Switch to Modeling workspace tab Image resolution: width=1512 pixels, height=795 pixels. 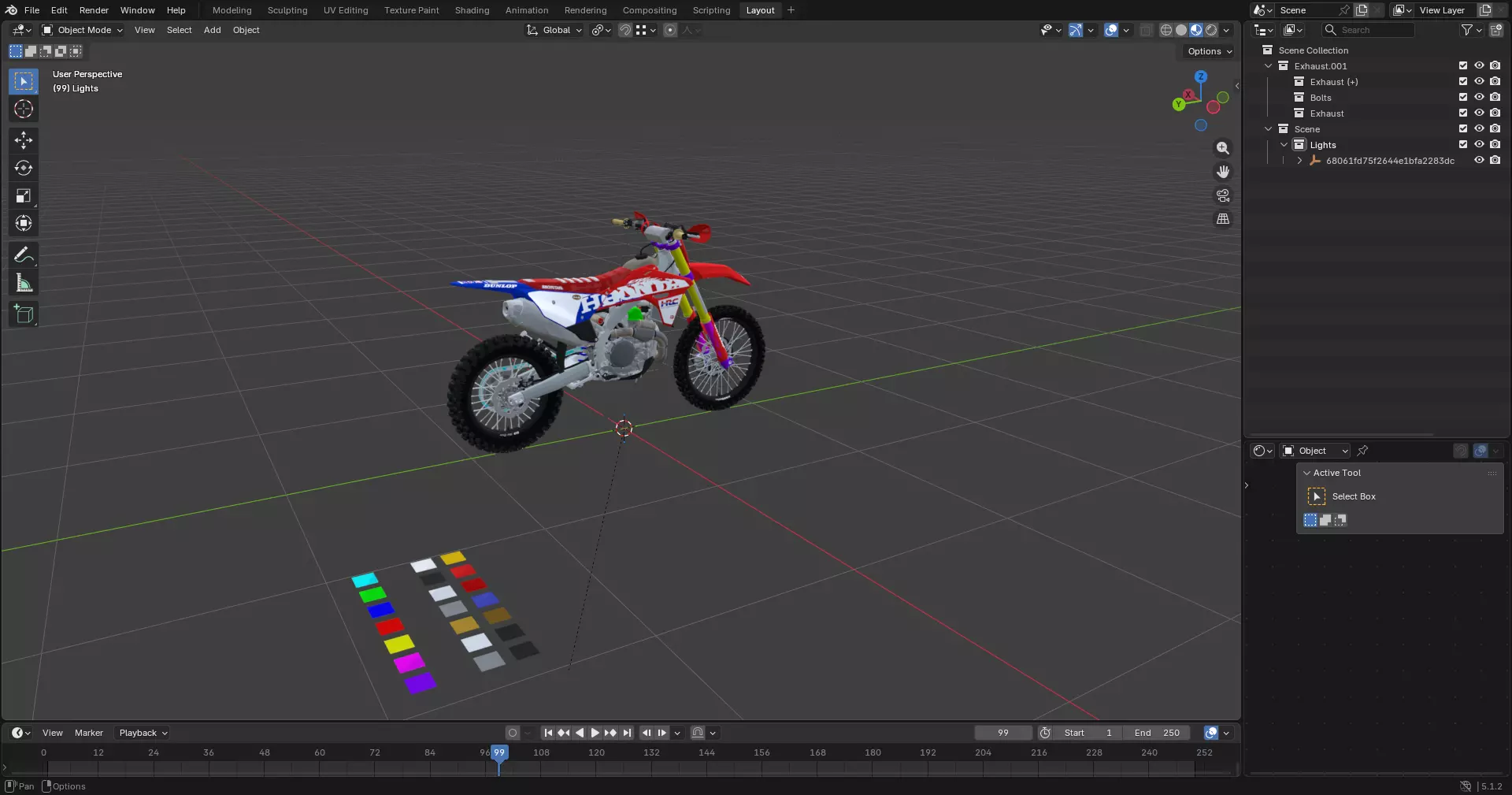tap(232, 10)
